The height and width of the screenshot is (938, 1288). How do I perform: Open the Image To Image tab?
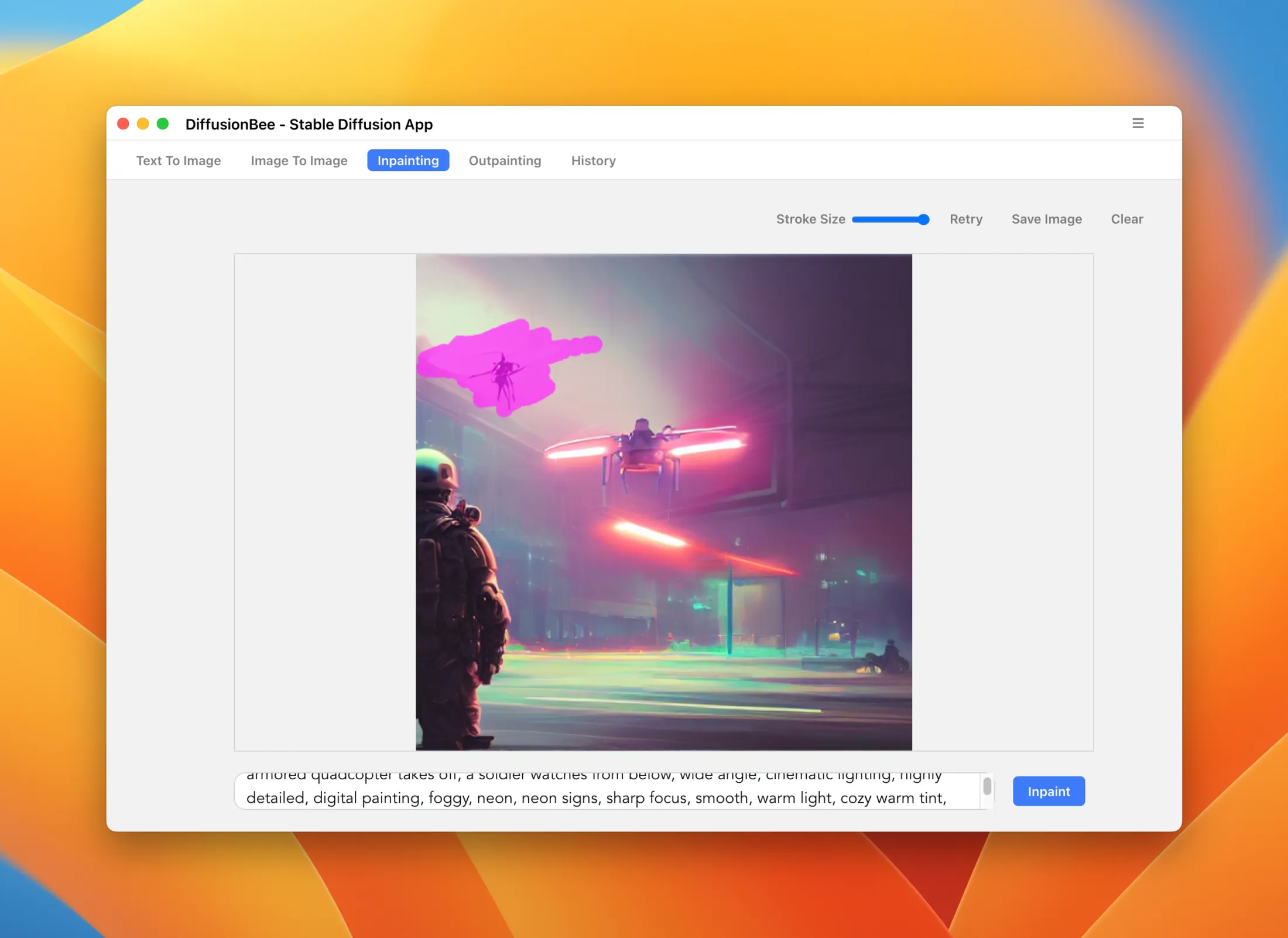point(299,160)
